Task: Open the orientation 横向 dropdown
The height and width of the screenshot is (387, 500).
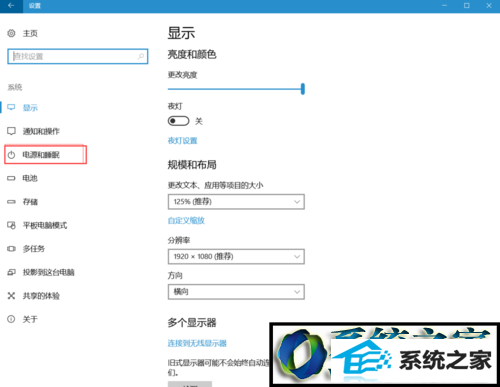Action: point(236,292)
